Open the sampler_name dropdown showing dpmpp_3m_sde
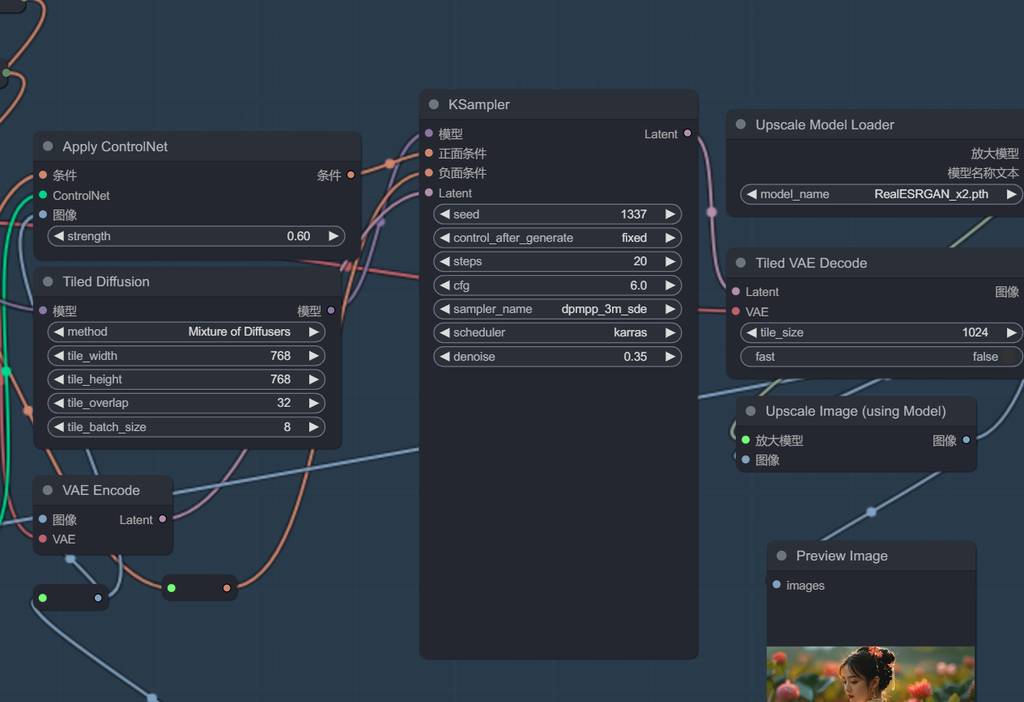 pos(557,309)
